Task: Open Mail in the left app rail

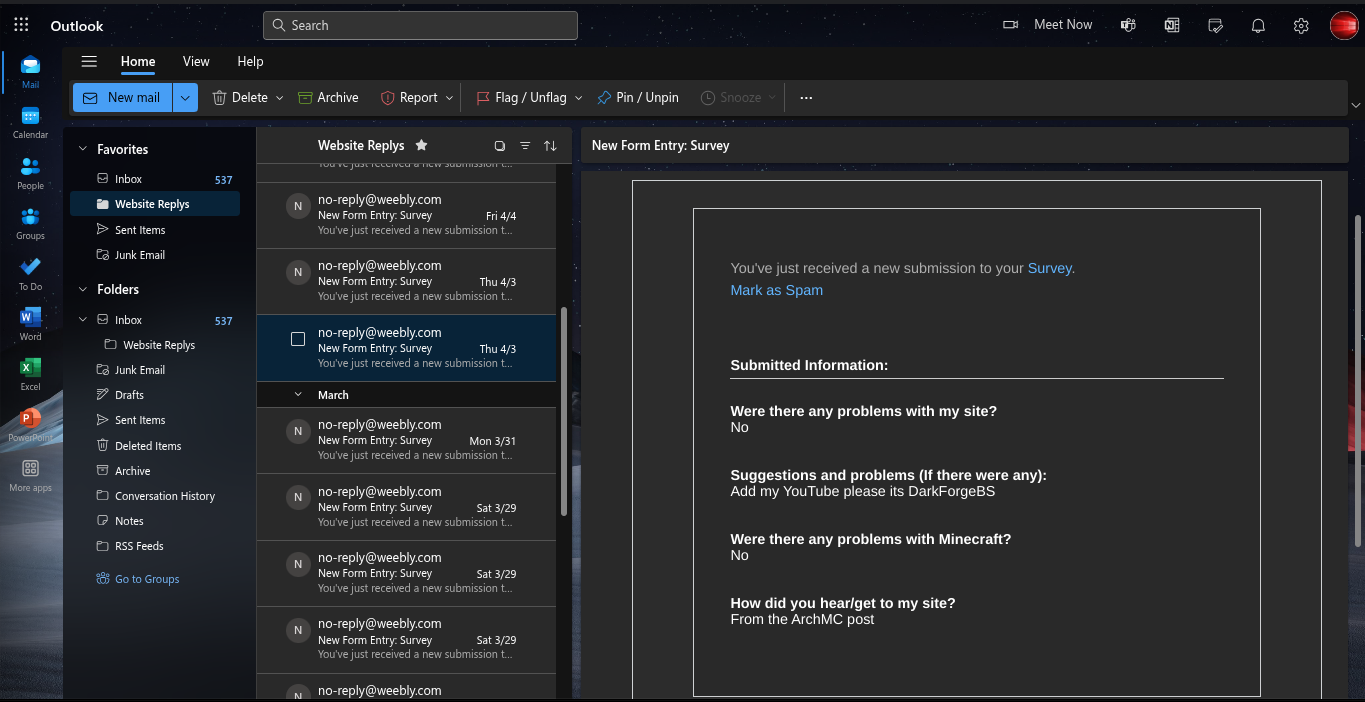Action: (30, 71)
